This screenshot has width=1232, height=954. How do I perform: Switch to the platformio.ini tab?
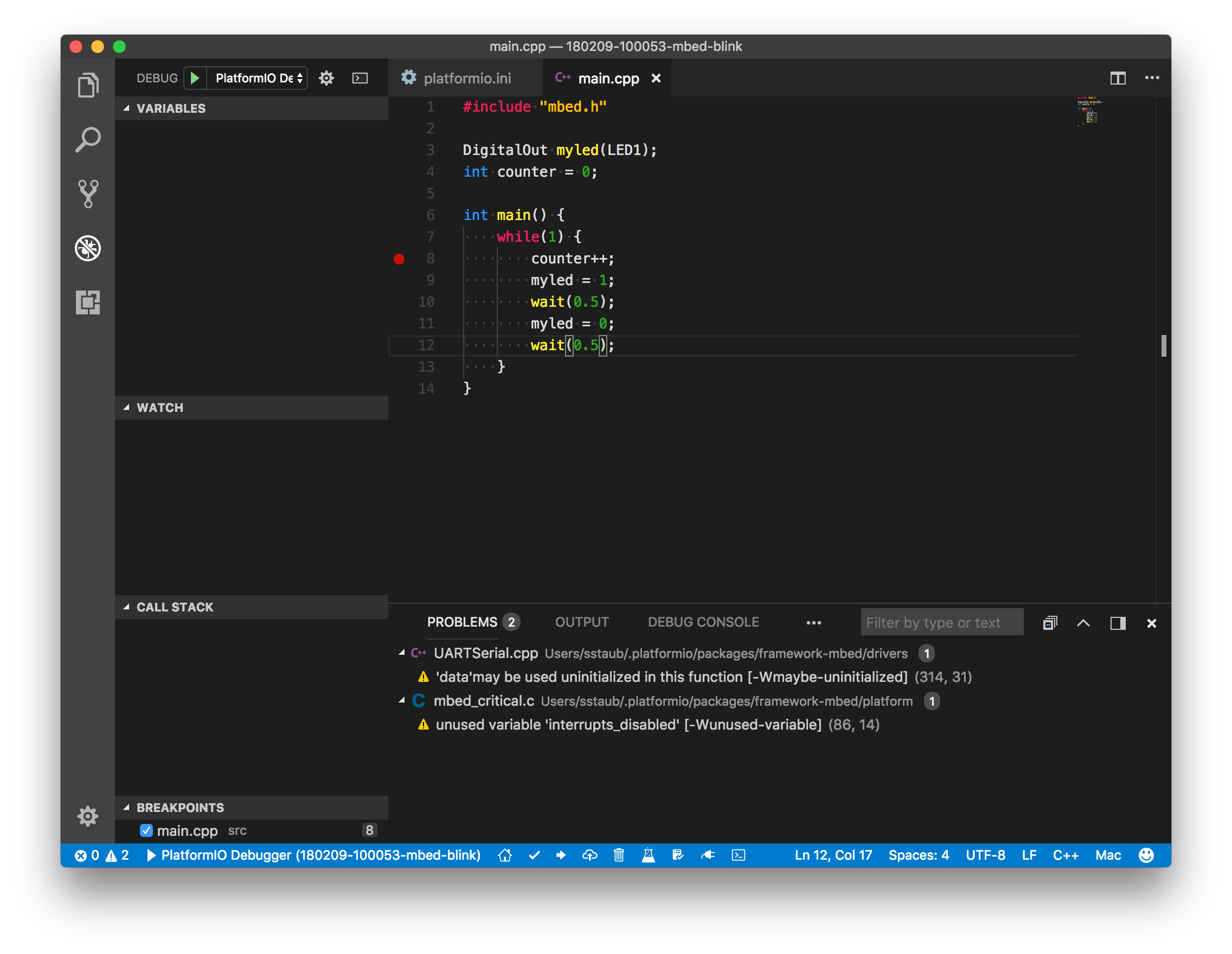coord(466,78)
